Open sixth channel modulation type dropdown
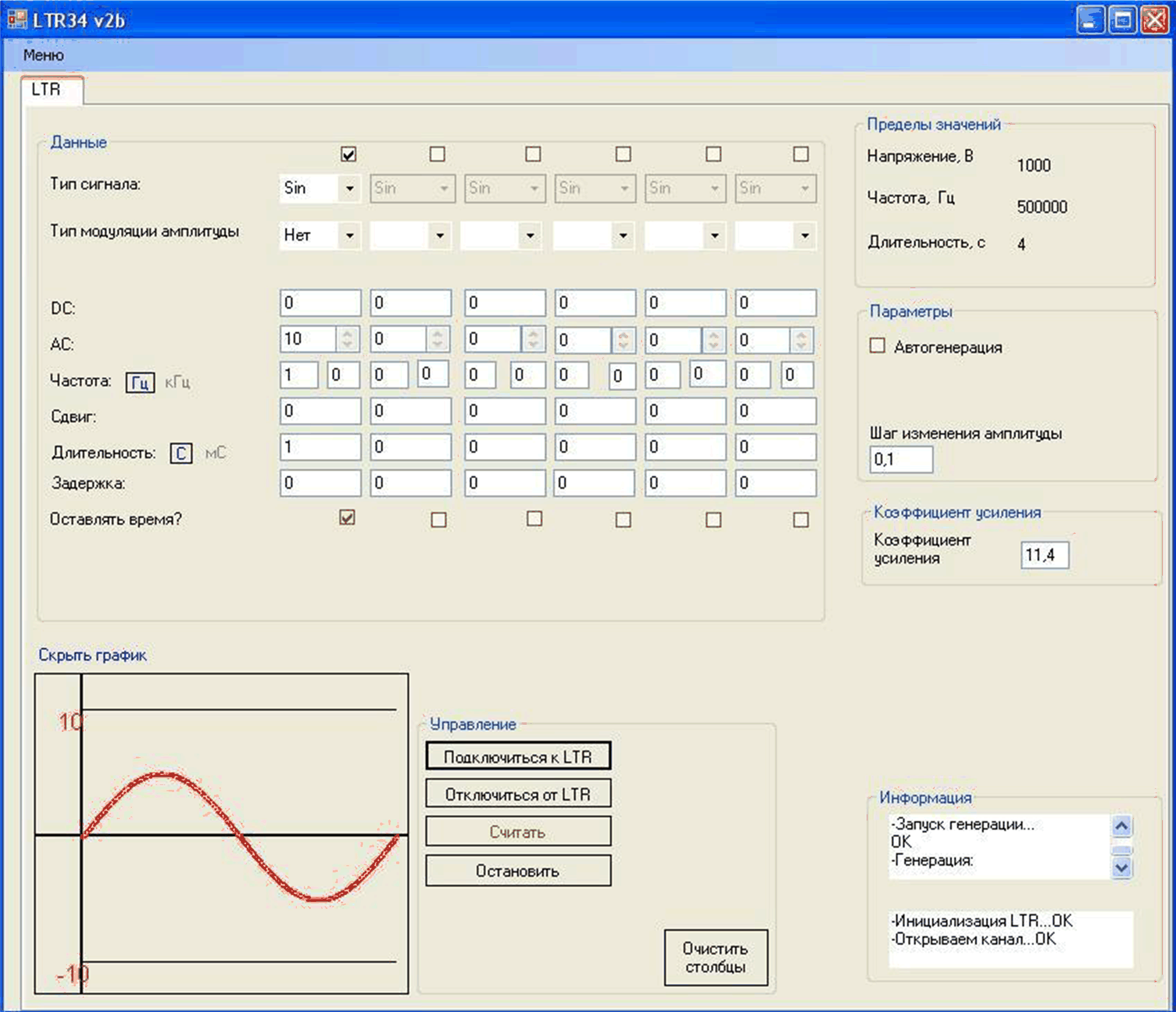Image resolution: width=1176 pixels, height=1012 pixels. (776, 235)
